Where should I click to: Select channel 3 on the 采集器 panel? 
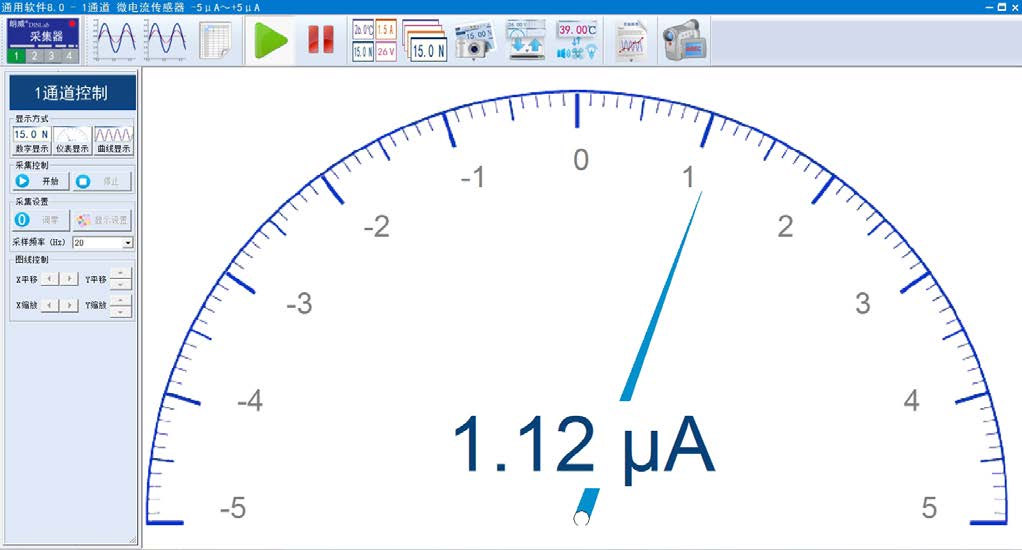pos(51,56)
